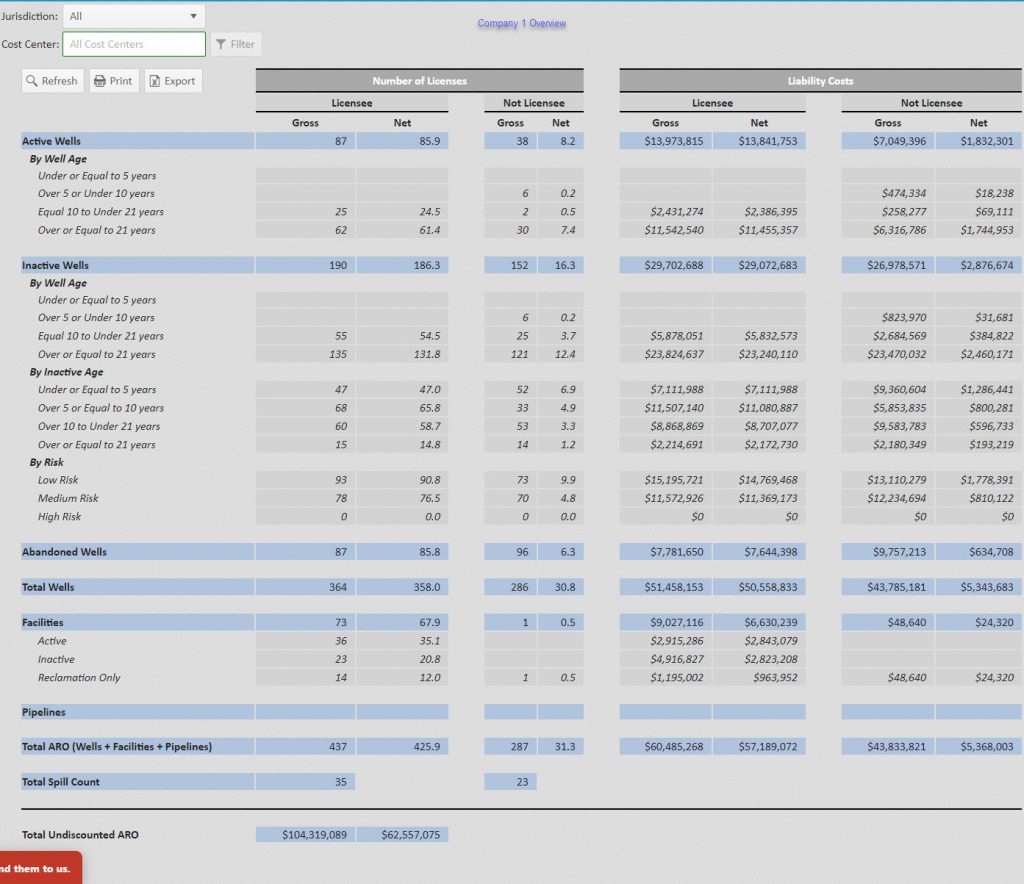Click the Jurisdiction dropdown arrow

pos(194,15)
